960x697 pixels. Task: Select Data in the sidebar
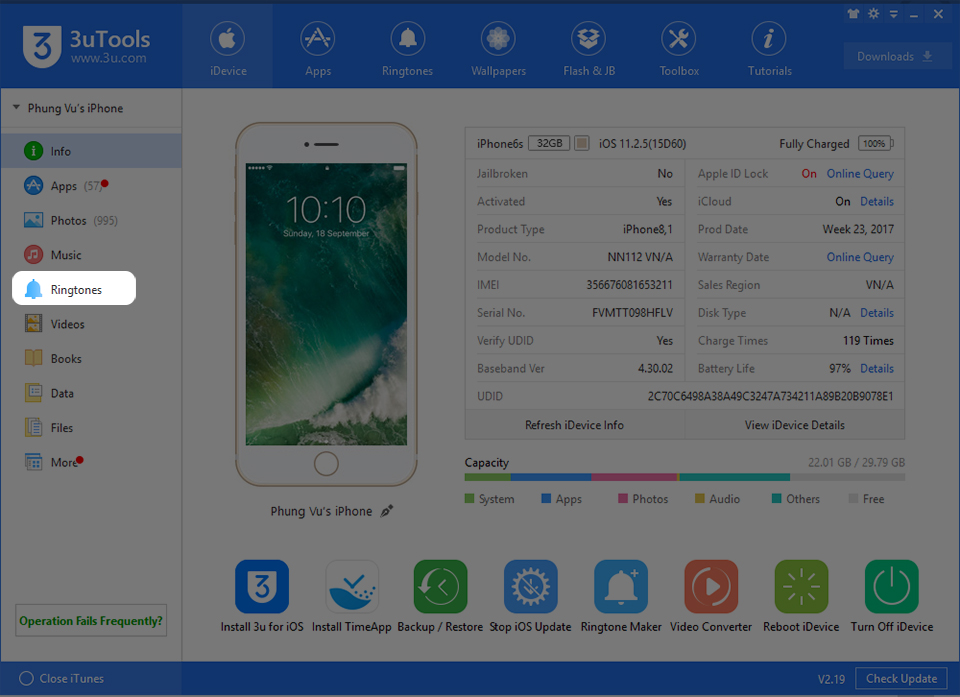91,393
